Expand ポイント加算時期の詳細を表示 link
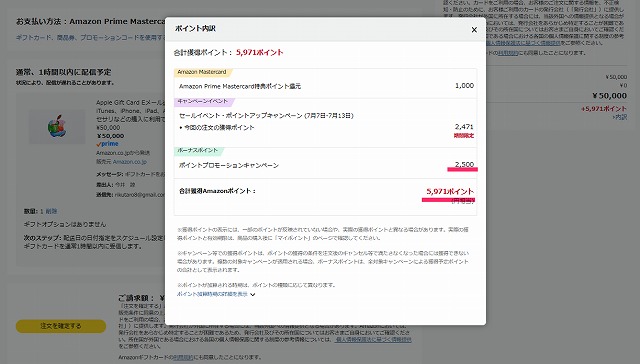This screenshot has width=640, height=364. pyautogui.click(x=212, y=294)
